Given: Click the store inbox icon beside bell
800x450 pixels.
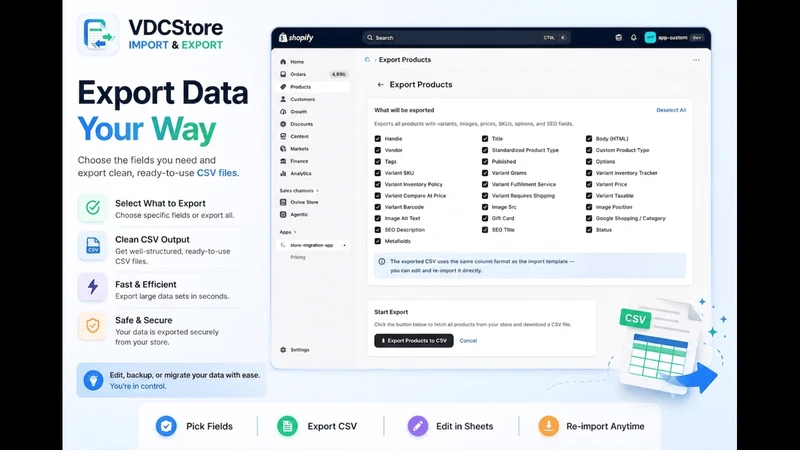Looking at the screenshot, I should click(618, 38).
